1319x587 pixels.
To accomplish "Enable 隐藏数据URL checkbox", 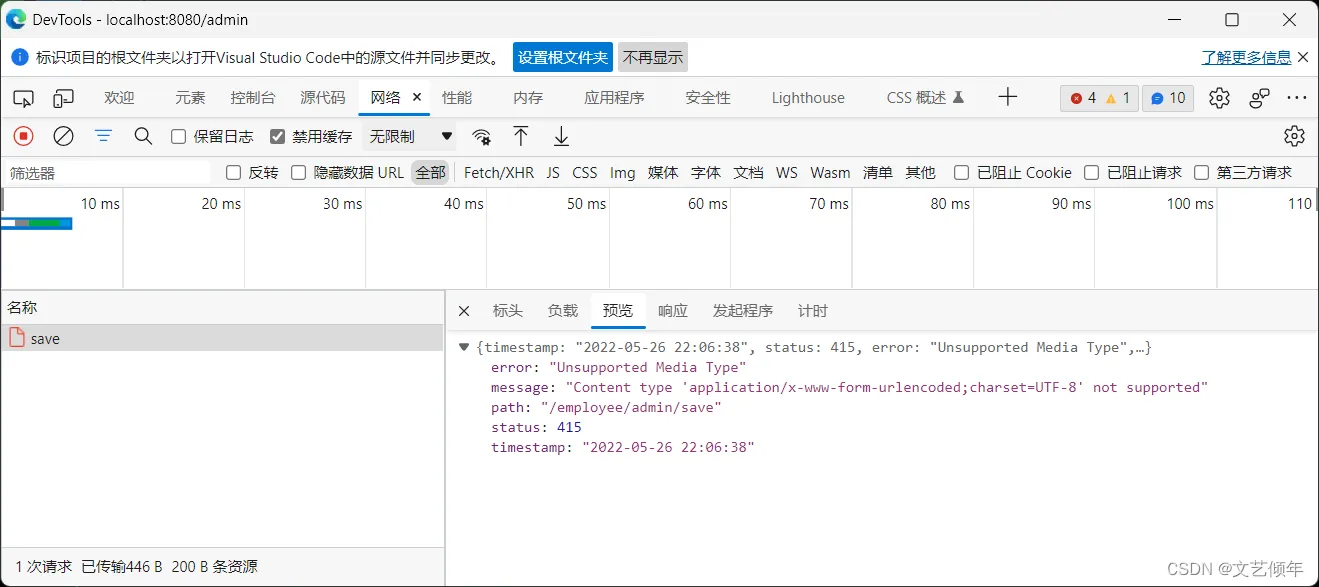I will 298,172.
